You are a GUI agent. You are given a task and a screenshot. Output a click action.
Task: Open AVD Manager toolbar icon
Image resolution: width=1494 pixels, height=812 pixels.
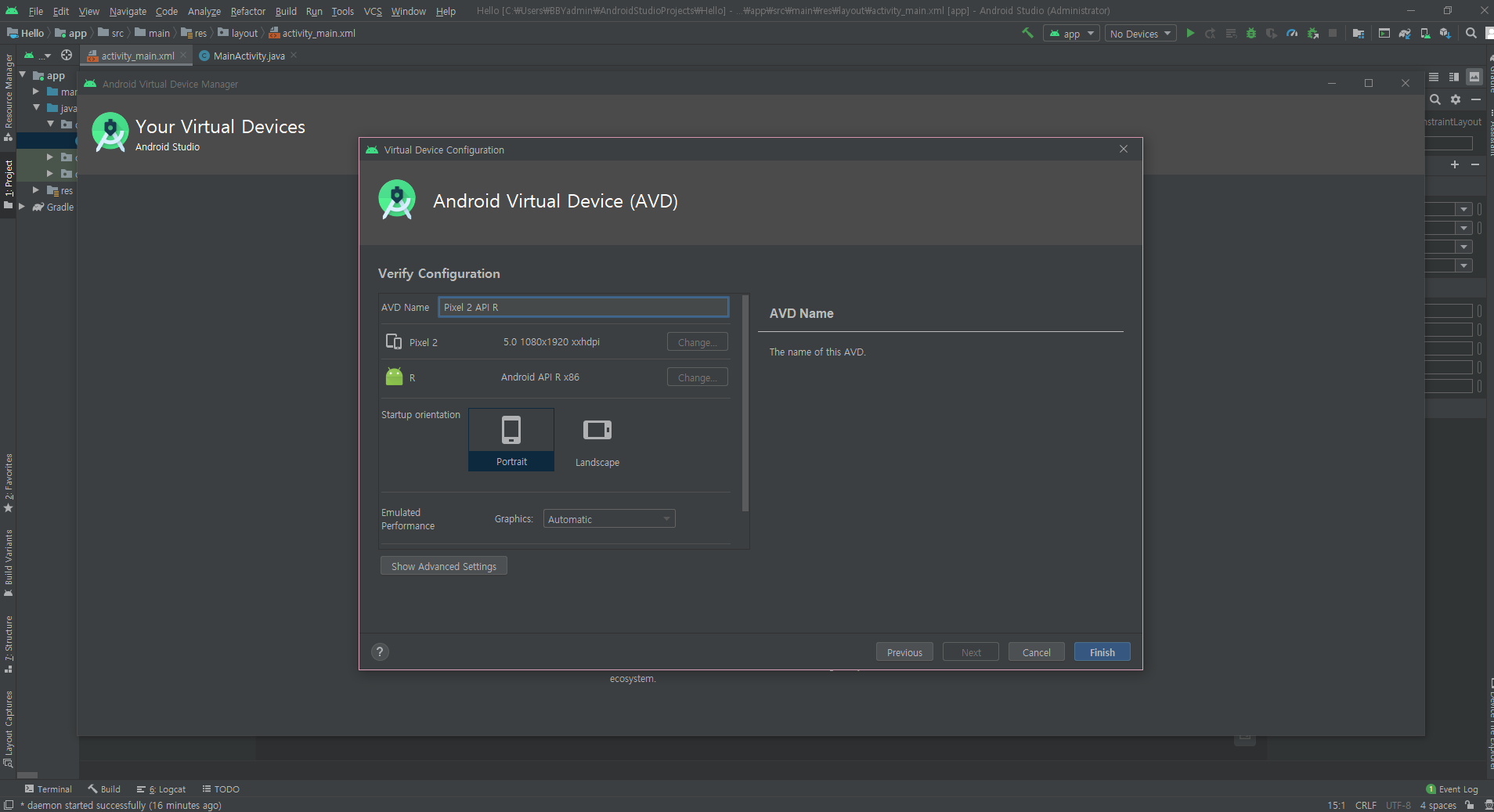point(1425,33)
